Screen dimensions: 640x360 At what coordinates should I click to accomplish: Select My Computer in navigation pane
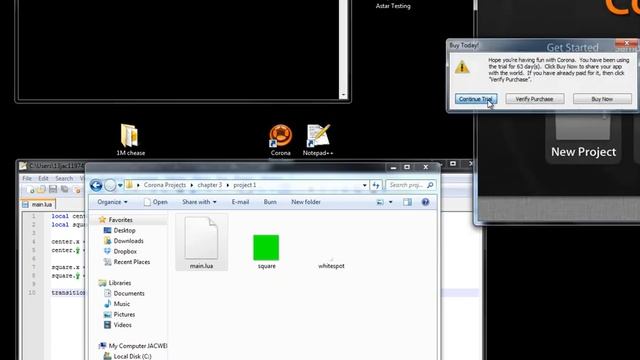point(133,346)
